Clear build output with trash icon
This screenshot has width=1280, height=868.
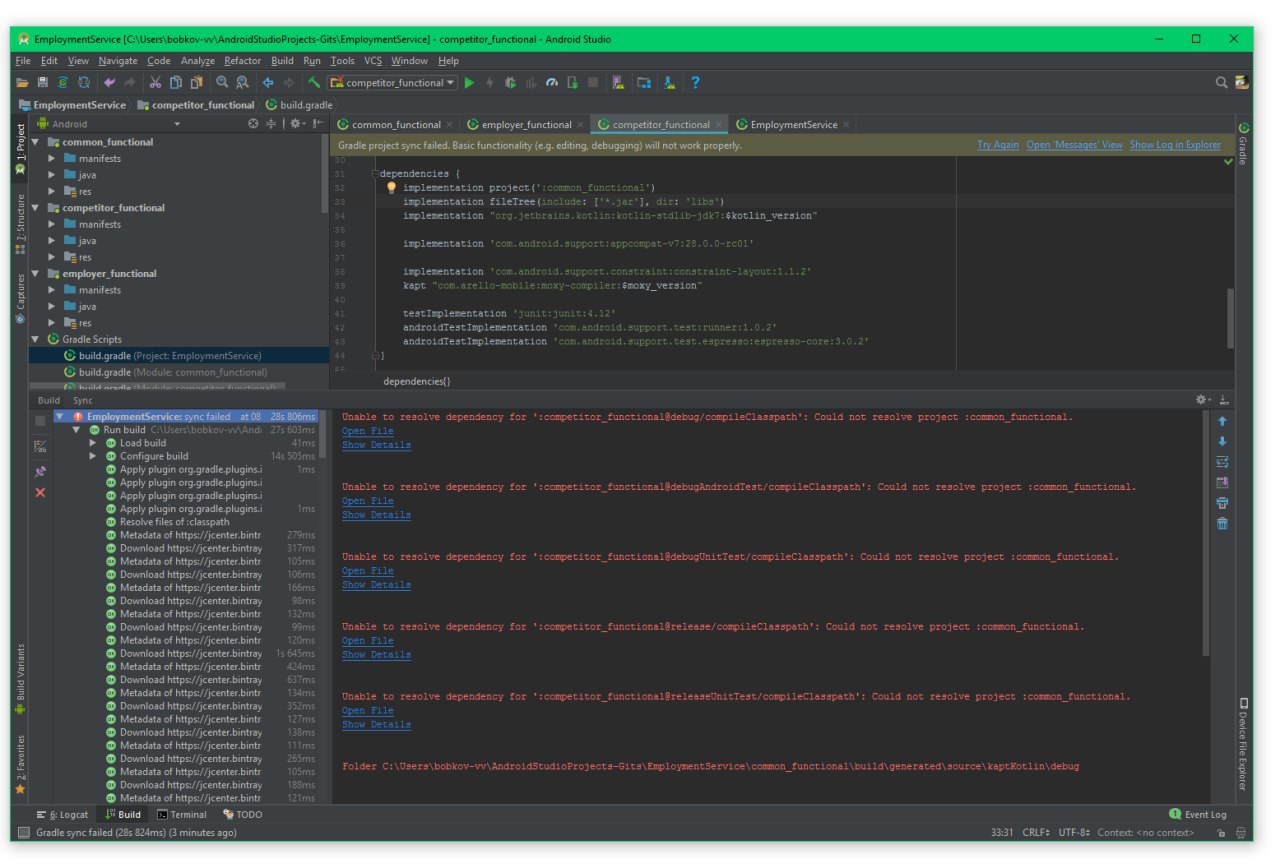[1222, 523]
